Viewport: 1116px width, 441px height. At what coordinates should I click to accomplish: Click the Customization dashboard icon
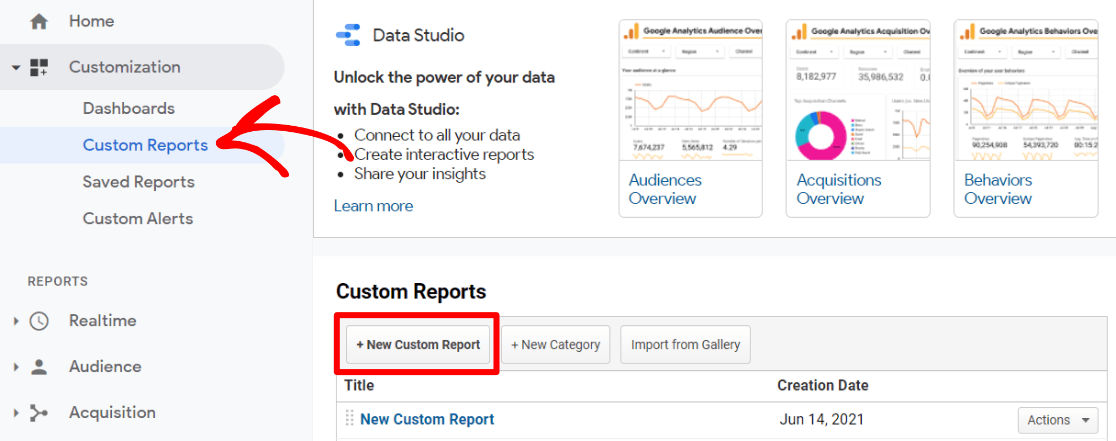coord(38,68)
